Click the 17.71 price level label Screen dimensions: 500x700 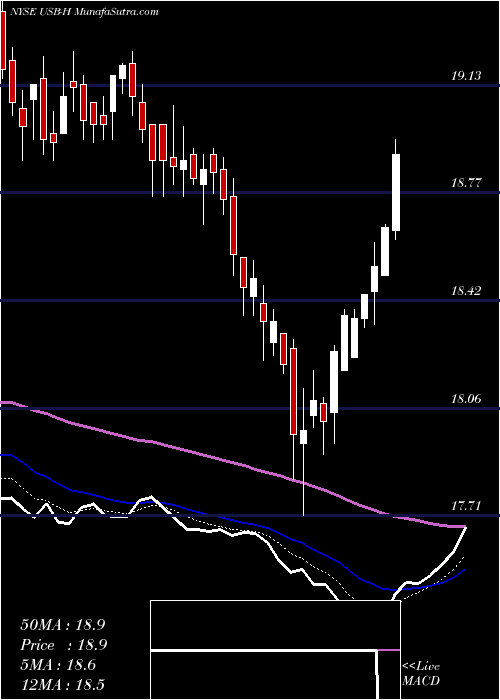(466, 506)
